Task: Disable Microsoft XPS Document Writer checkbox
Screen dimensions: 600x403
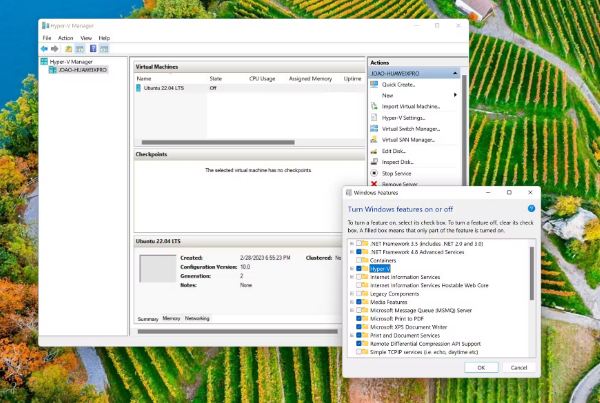Action: 359,327
